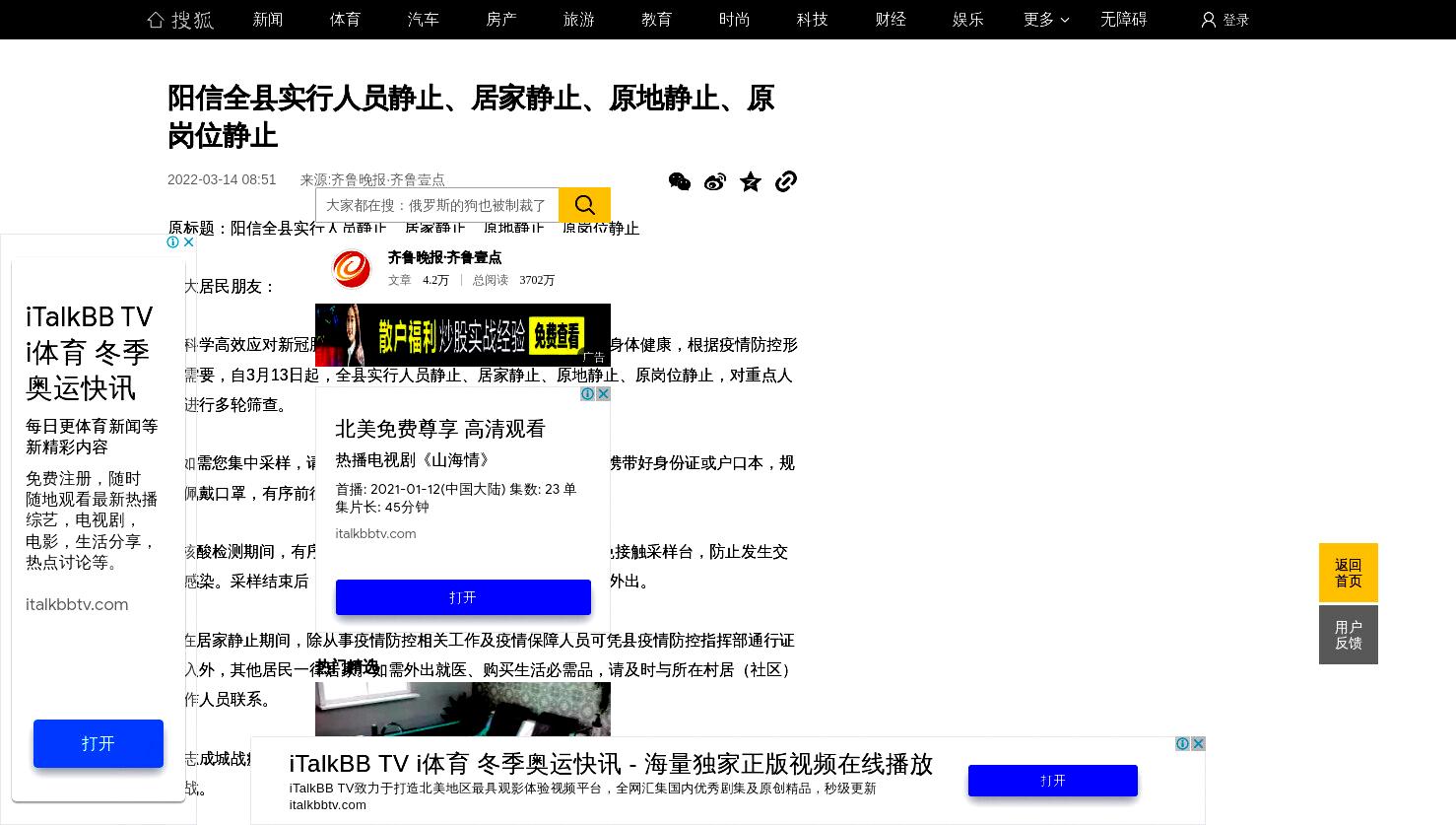This screenshot has width=1456, height=825.
Task: Open ad info icon on 北美免费尊享 ad
Action: point(587,394)
